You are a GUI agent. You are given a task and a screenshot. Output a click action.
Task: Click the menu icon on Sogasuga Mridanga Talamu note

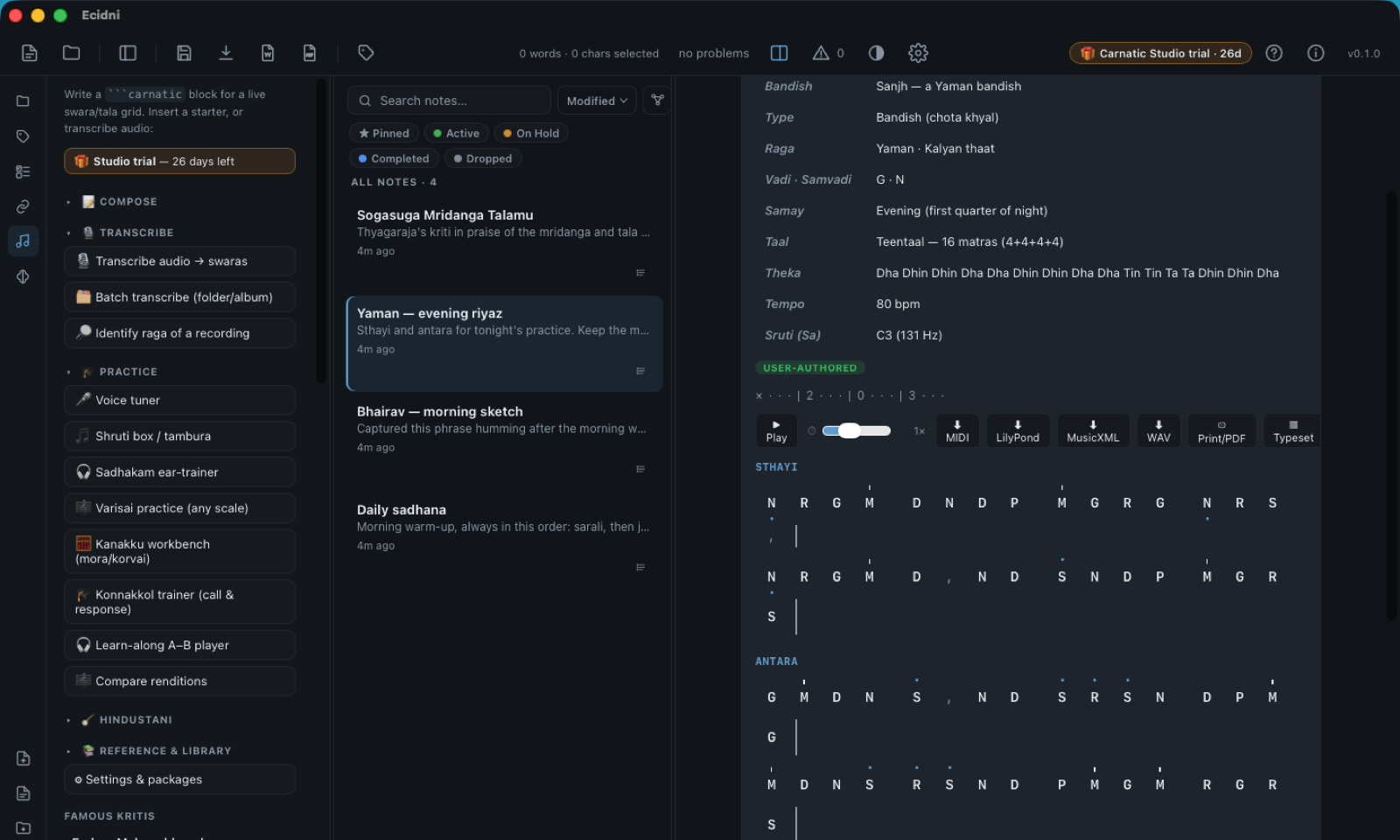coord(640,273)
